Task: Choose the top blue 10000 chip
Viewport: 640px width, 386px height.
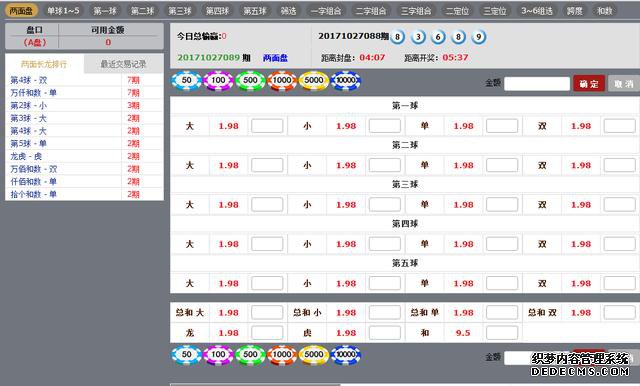Action: 346,80
